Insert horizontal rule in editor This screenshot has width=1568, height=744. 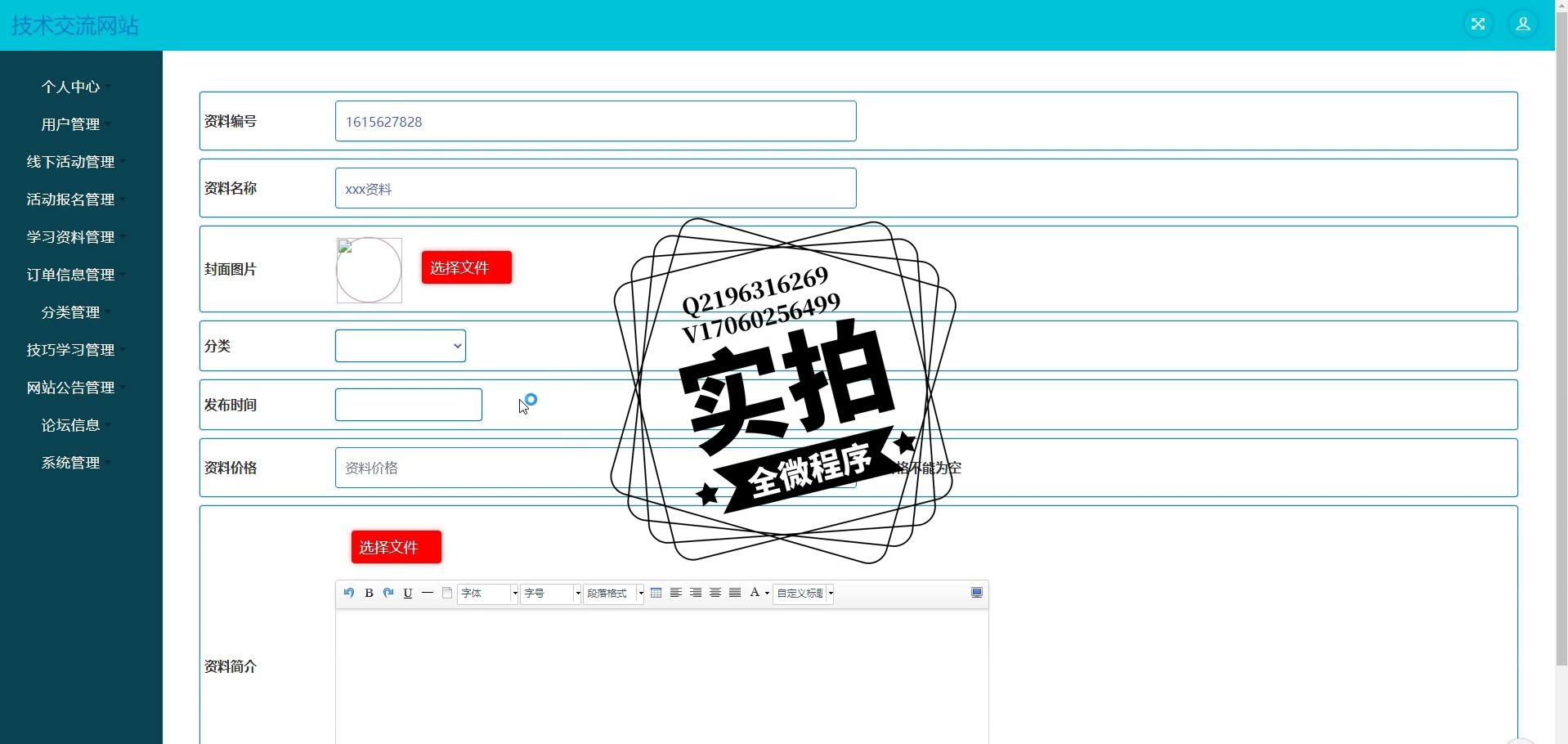click(x=428, y=593)
